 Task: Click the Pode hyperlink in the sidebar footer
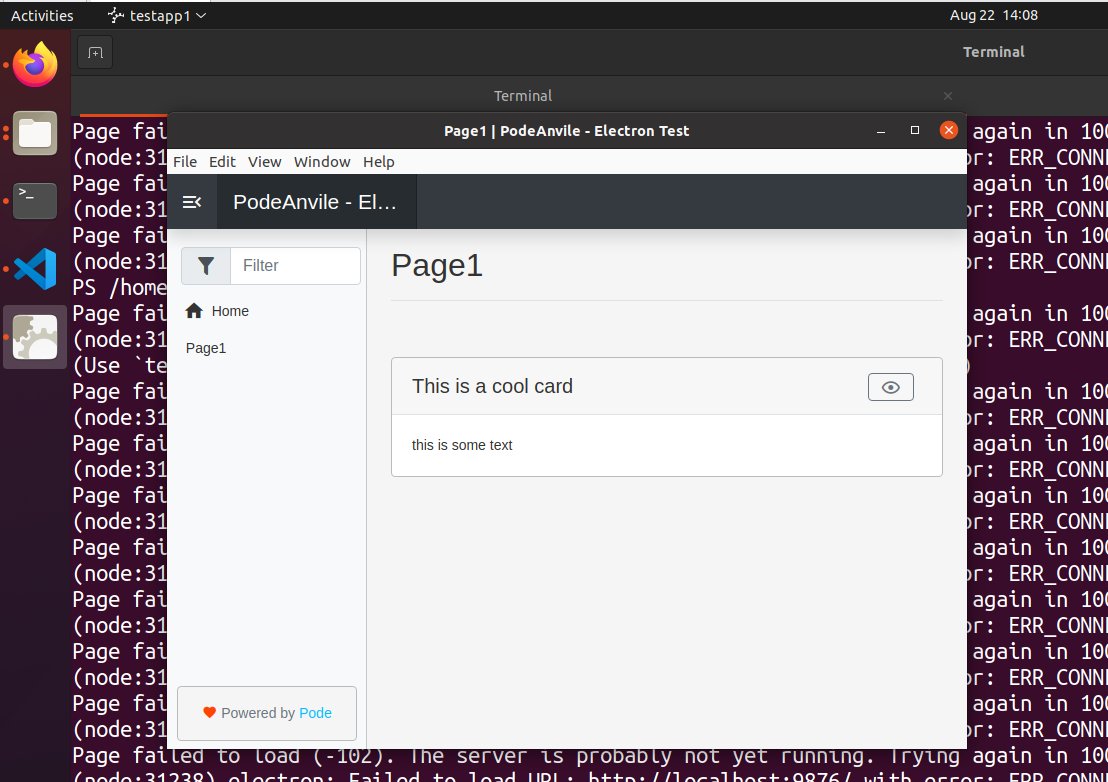point(315,713)
